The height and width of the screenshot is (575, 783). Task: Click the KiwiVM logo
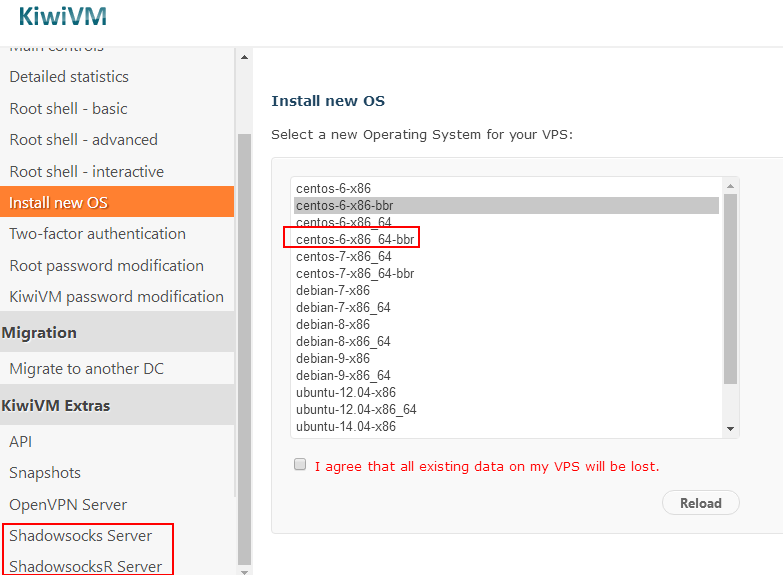click(x=62, y=16)
